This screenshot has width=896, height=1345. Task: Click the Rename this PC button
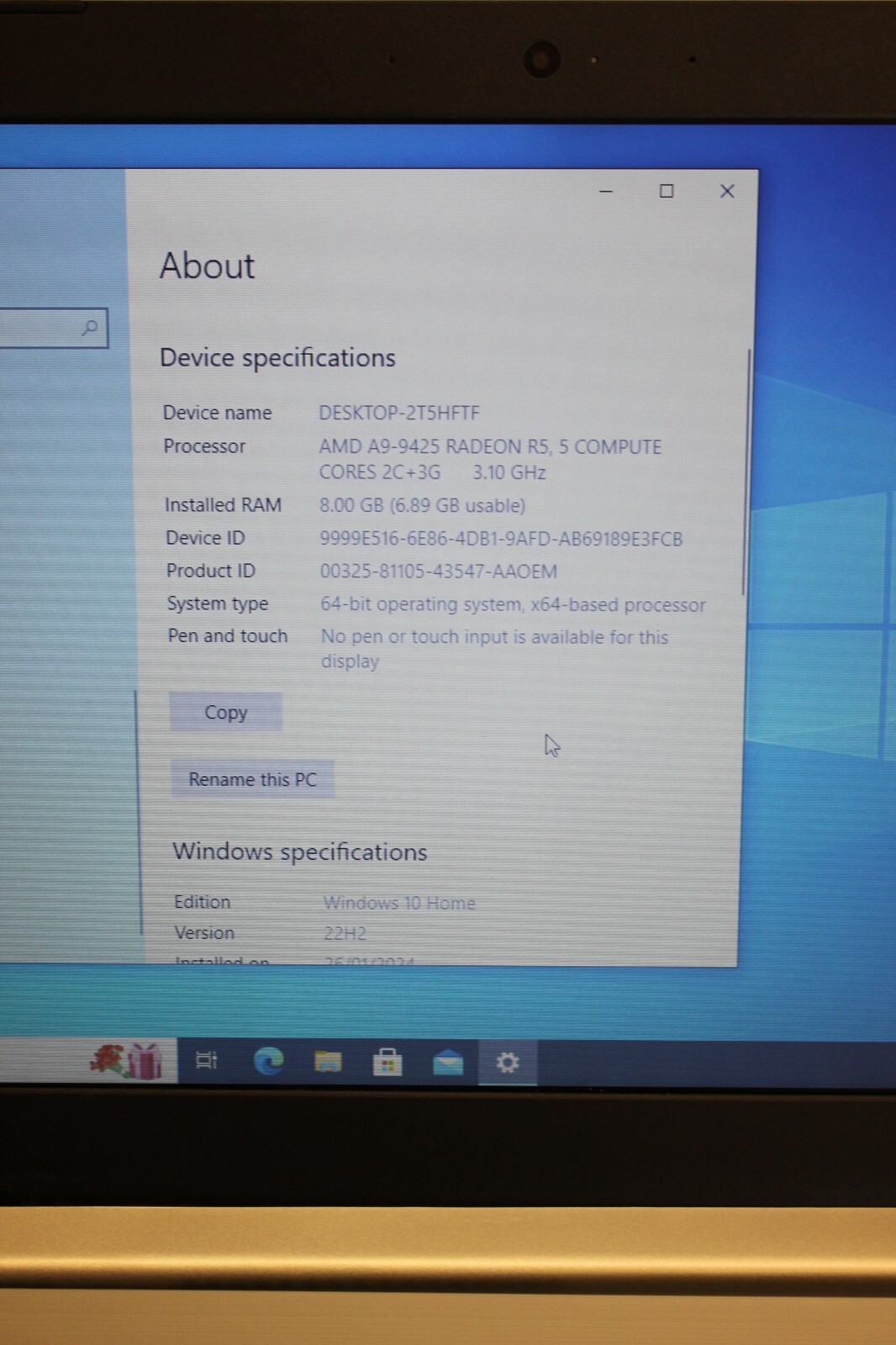coord(252,779)
